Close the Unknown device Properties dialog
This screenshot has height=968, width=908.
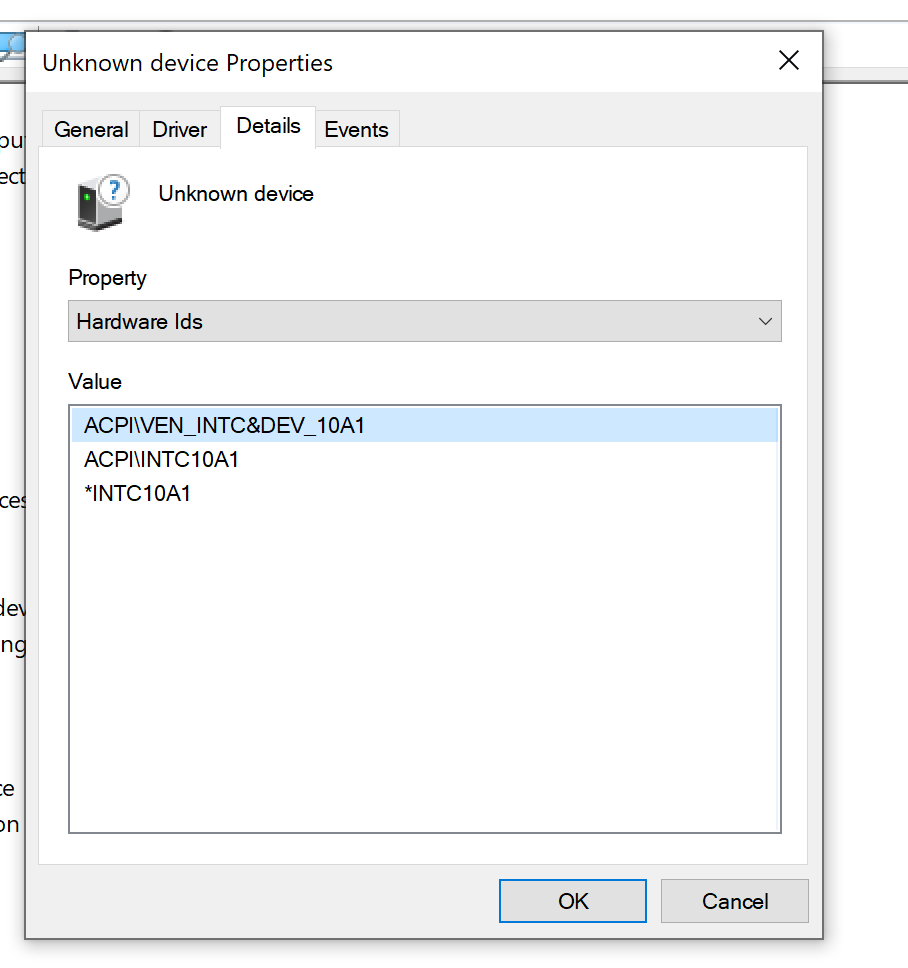click(x=788, y=61)
